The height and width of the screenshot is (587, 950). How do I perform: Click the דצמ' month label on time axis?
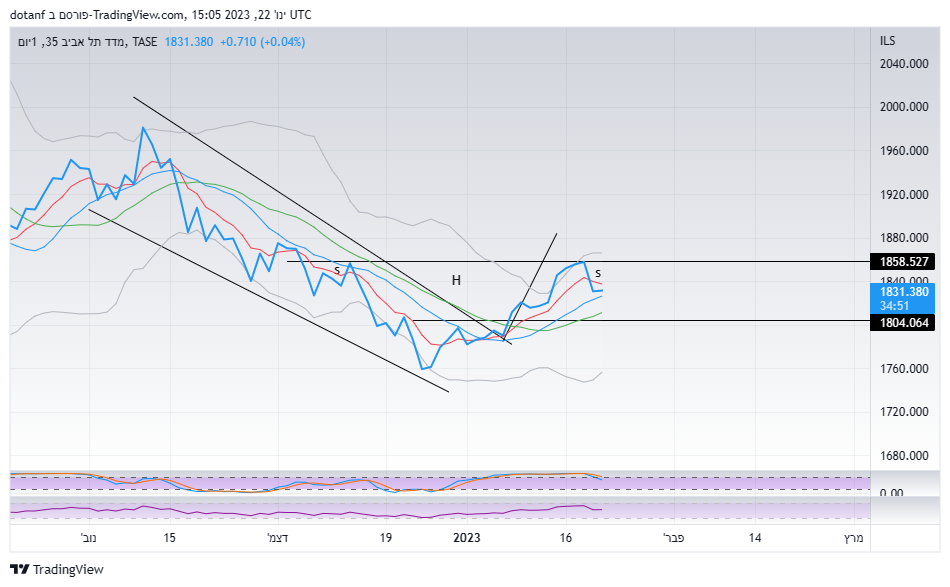(277, 538)
